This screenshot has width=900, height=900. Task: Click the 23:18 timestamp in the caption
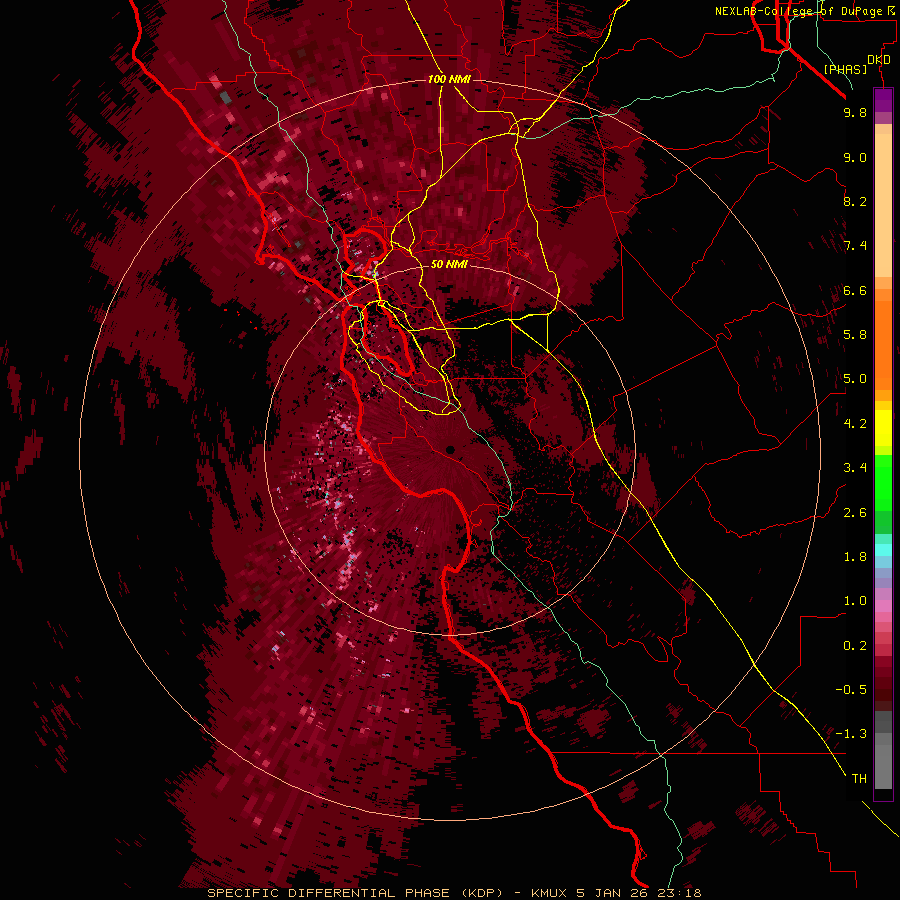[680, 893]
